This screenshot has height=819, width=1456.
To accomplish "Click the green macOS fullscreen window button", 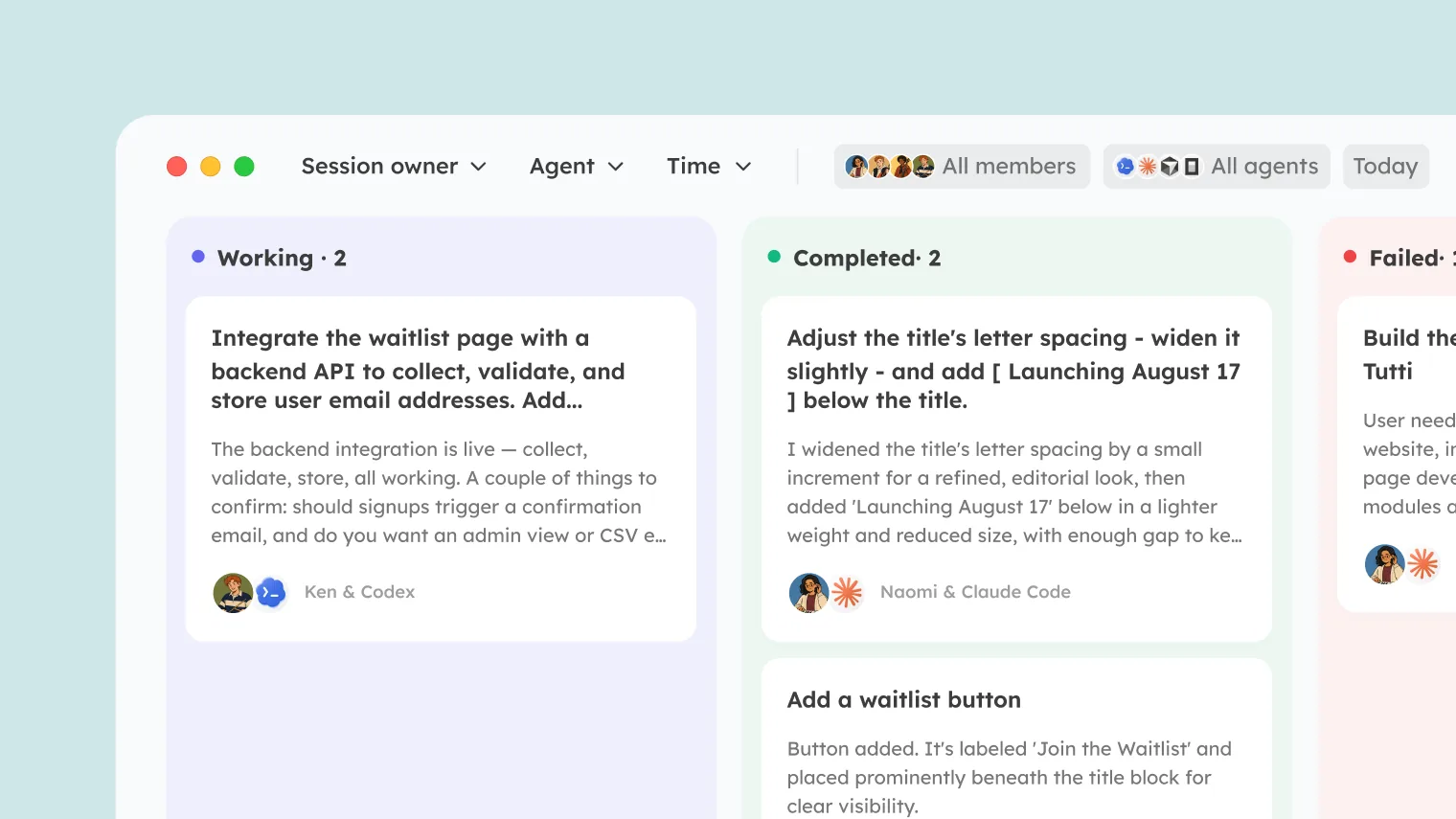I will pyautogui.click(x=244, y=167).
